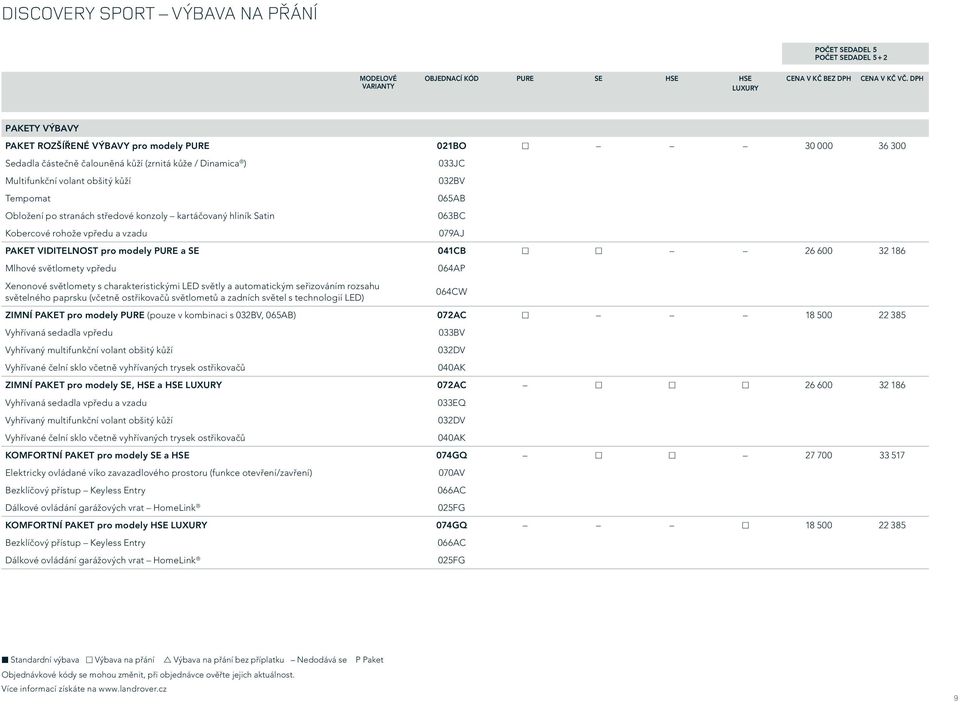Select order code "033EQ"

pyautogui.click(x=451, y=403)
